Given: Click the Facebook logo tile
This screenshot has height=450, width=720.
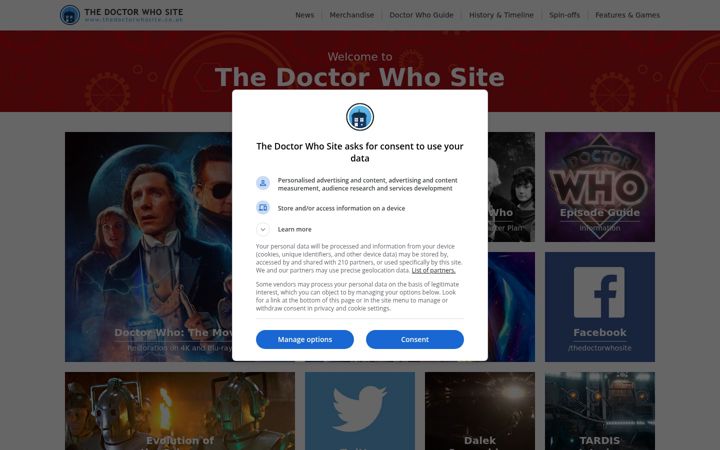Looking at the screenshot, I should (600, 307).
